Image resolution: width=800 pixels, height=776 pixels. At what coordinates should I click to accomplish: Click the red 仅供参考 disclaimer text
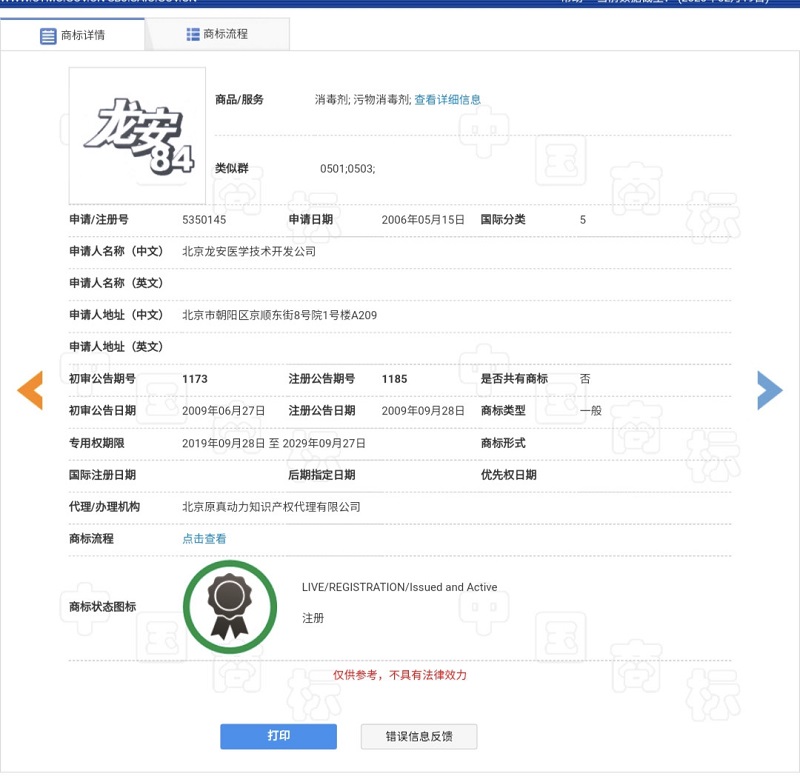click(400, 675)
